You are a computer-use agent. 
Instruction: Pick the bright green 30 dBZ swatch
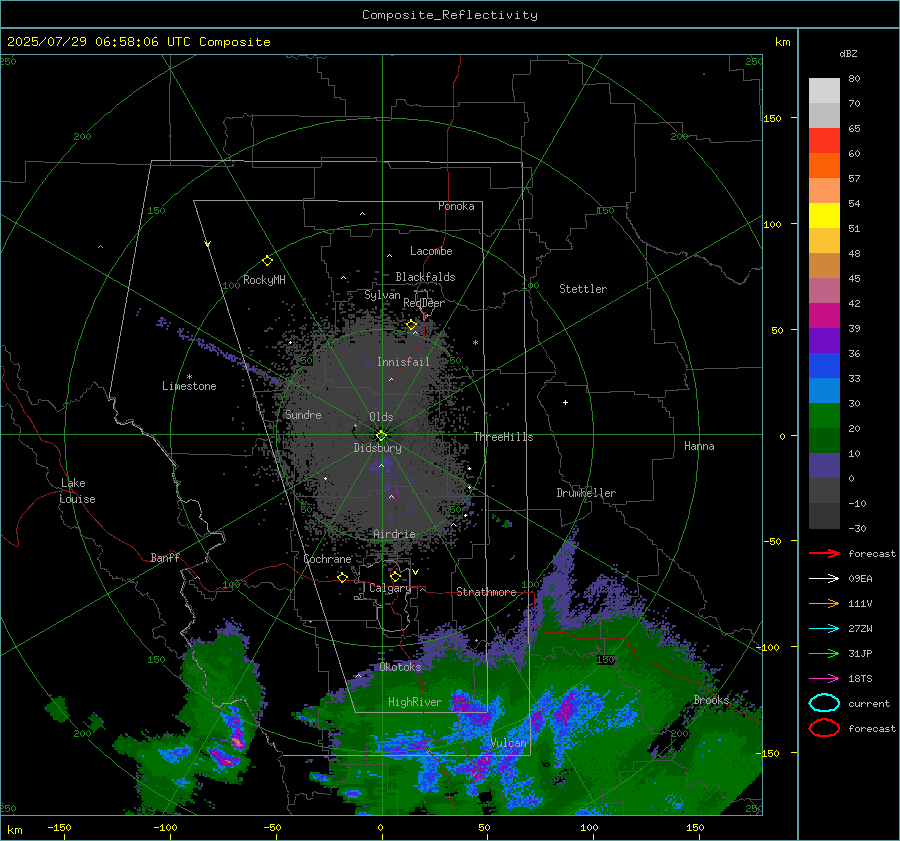[824, 415]
